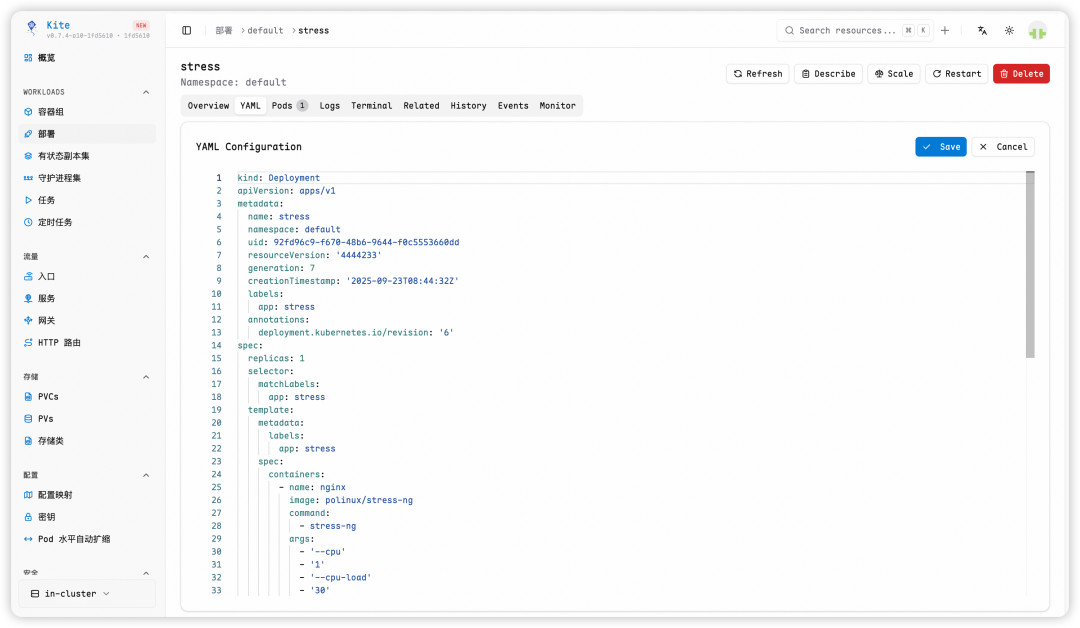Click the Kite logo icon
1080x628 pixels.
tap(31, 29)
